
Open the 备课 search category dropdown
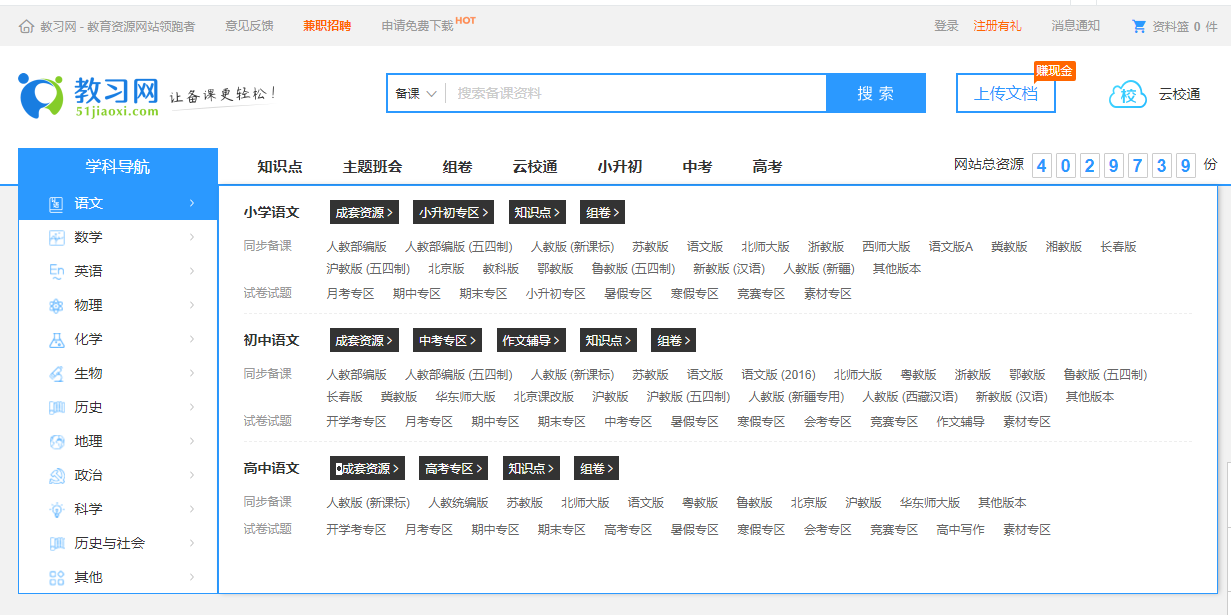pyautogui.click(x=413, y=92)
